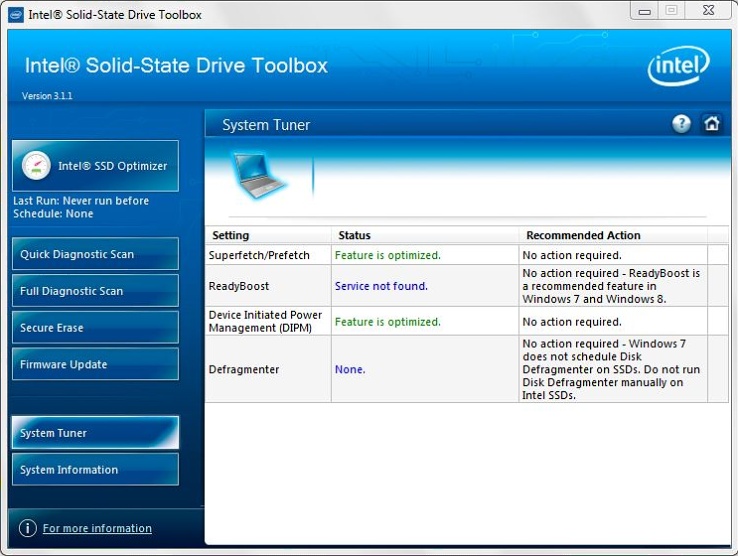Open the Firmware Update page

(95, 364)
